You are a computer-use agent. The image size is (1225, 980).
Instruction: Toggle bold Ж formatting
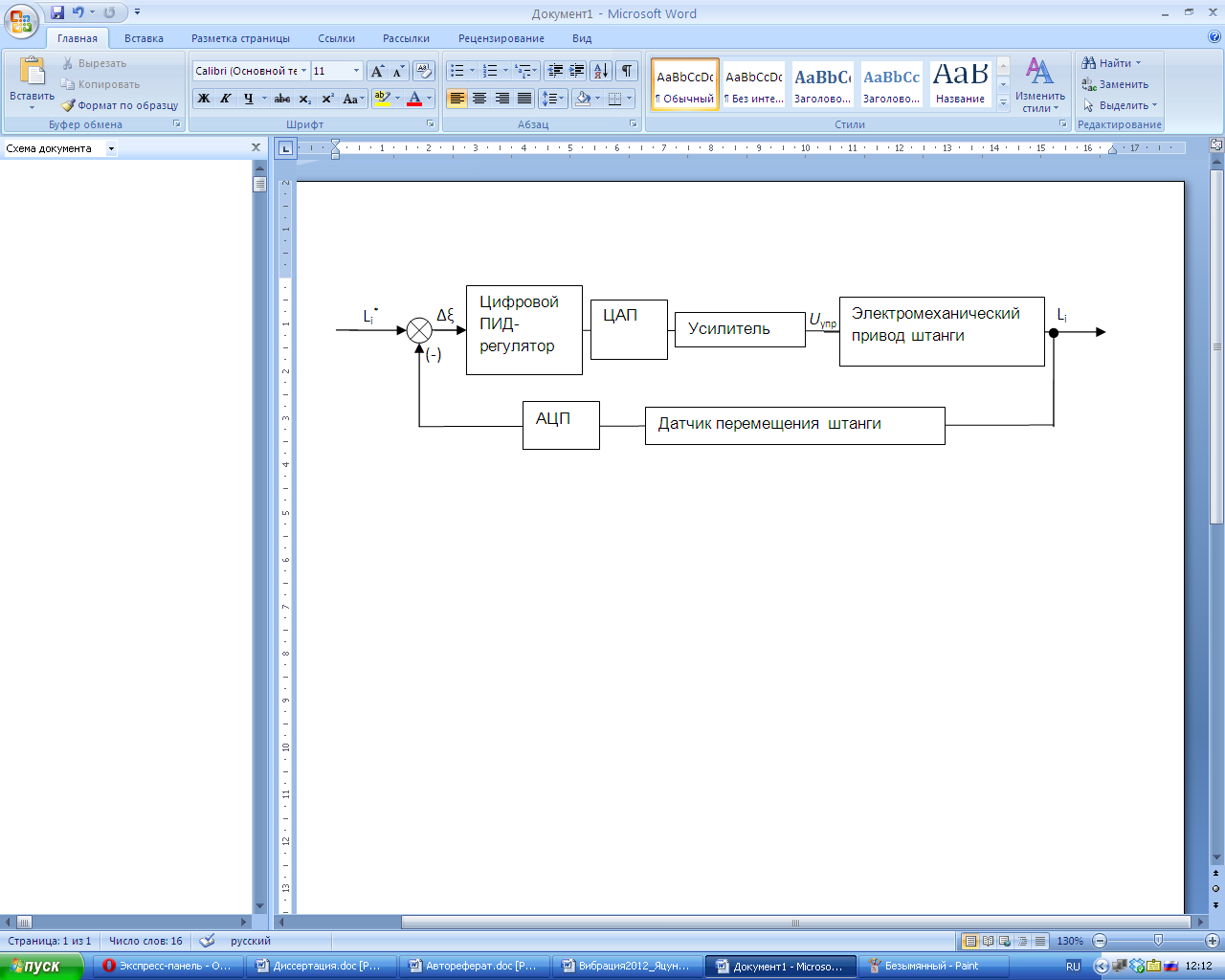click(x=204, y=99)
